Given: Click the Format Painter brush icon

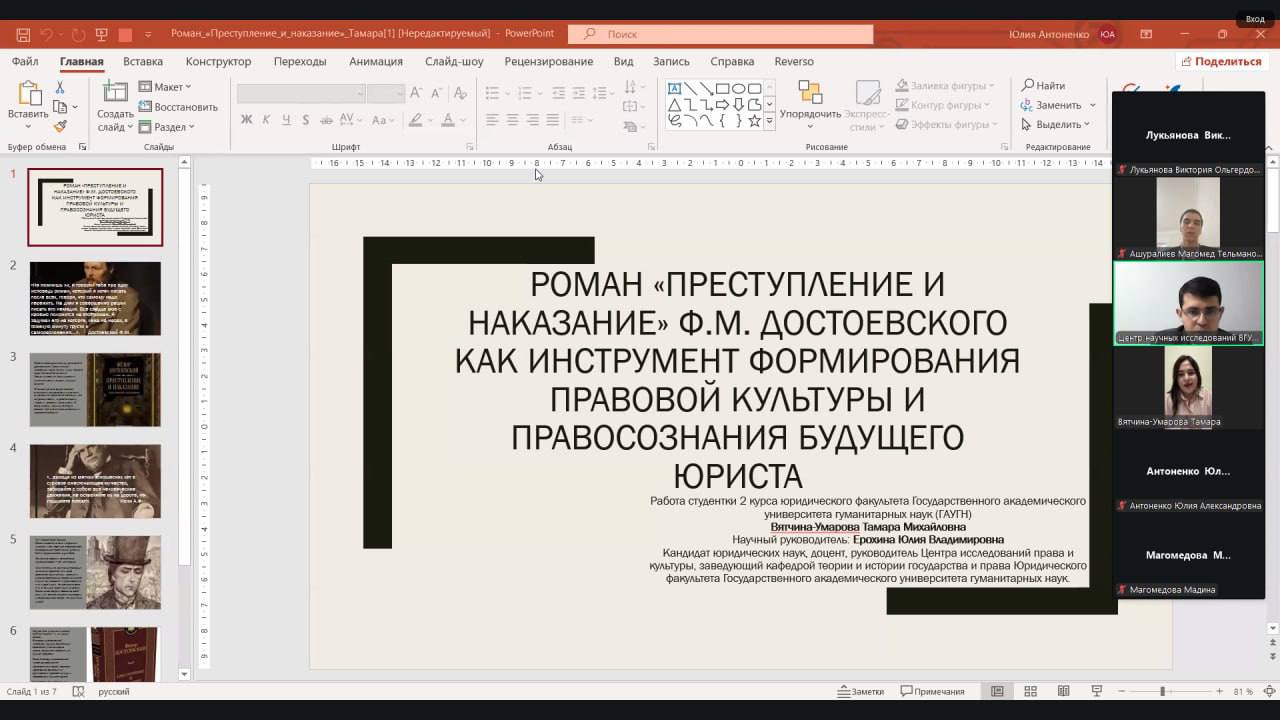Looking at the screenshot, I should (x=60, y=126).
